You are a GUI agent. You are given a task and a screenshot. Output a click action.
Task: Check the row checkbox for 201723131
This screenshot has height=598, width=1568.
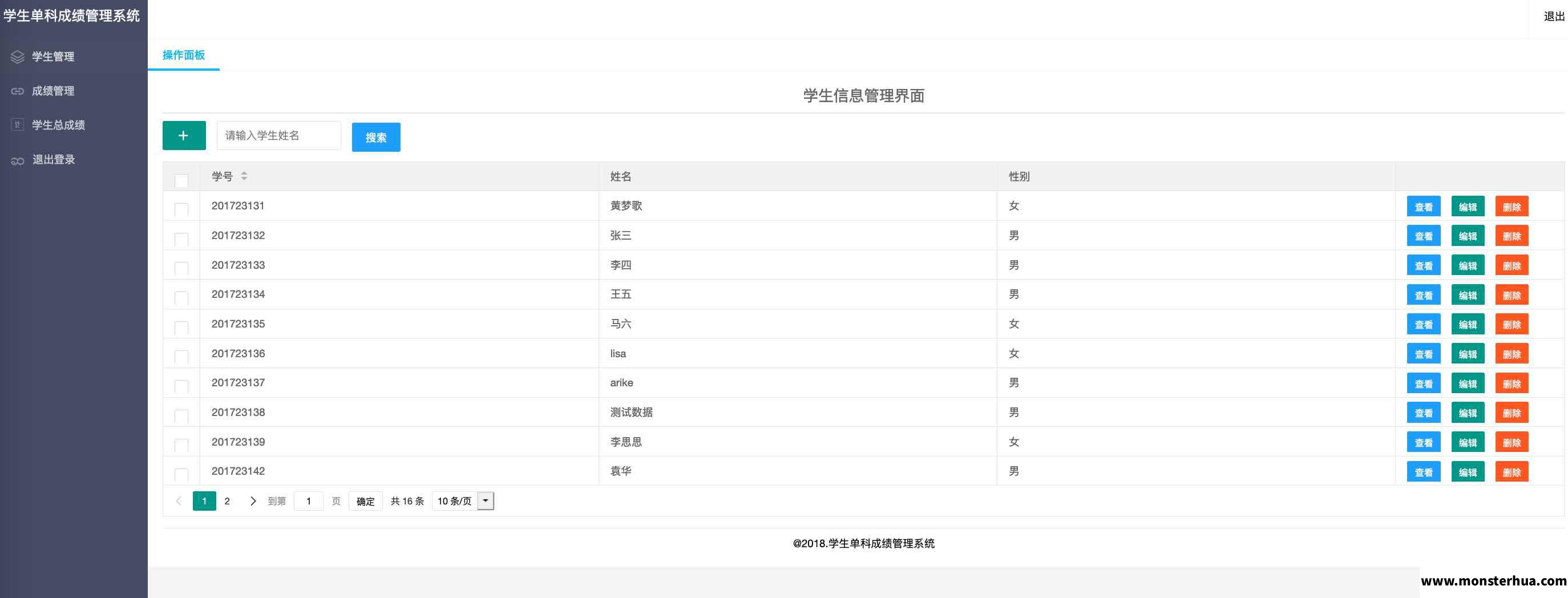pos(181,210)
